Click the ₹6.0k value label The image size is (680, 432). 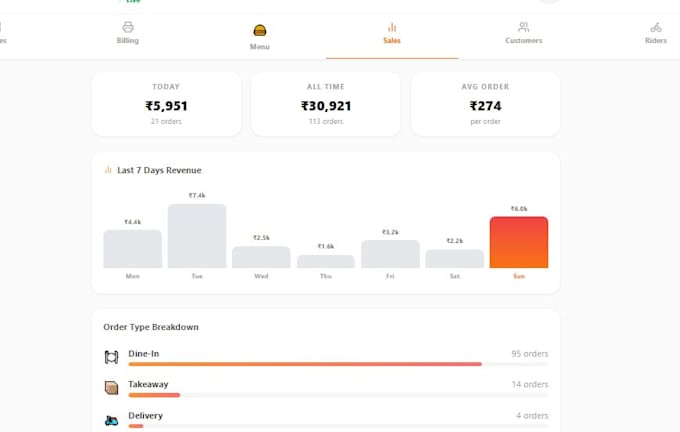(519, 209)
